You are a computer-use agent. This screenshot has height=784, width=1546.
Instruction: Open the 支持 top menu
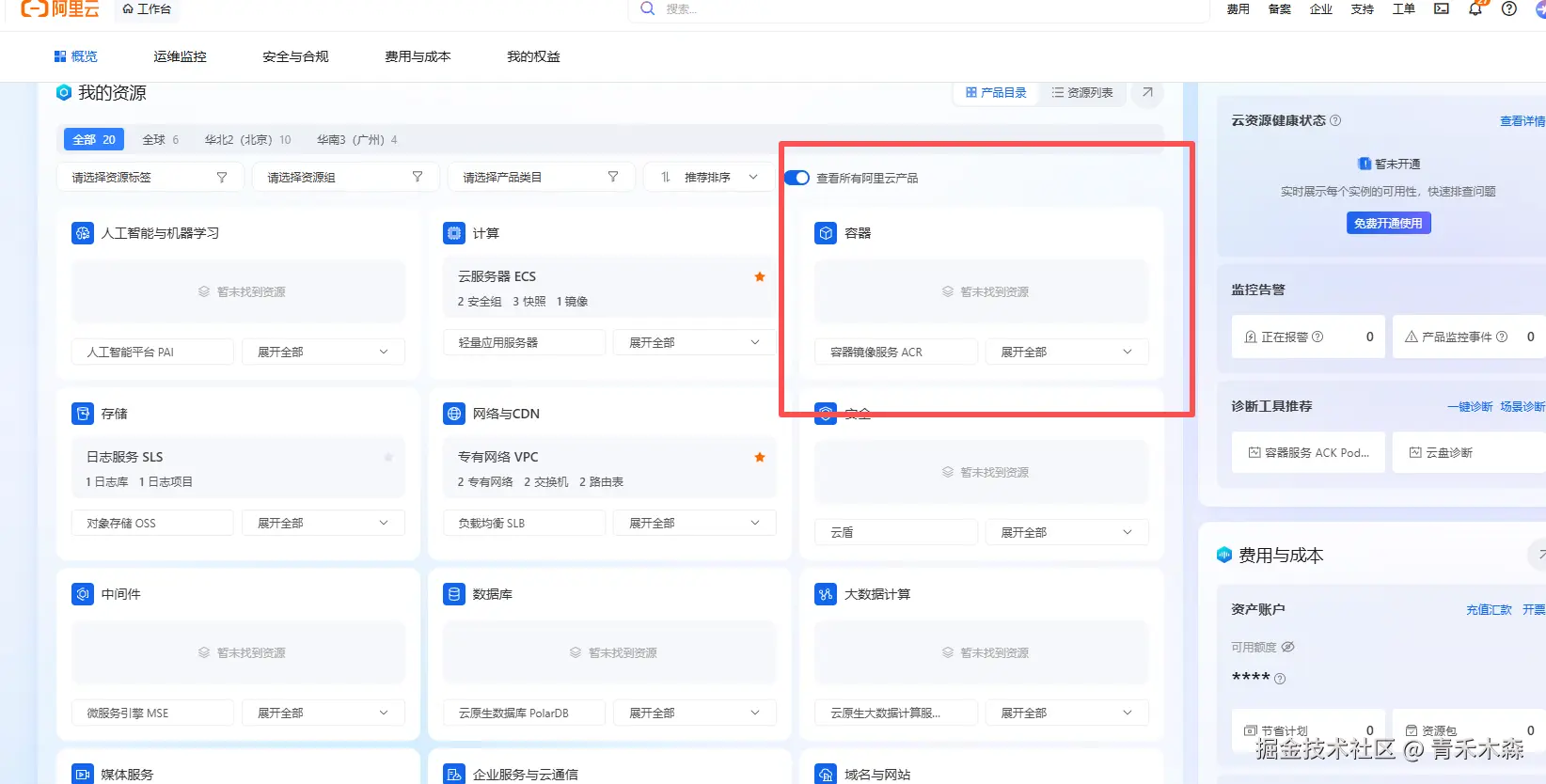point(1363,8)
